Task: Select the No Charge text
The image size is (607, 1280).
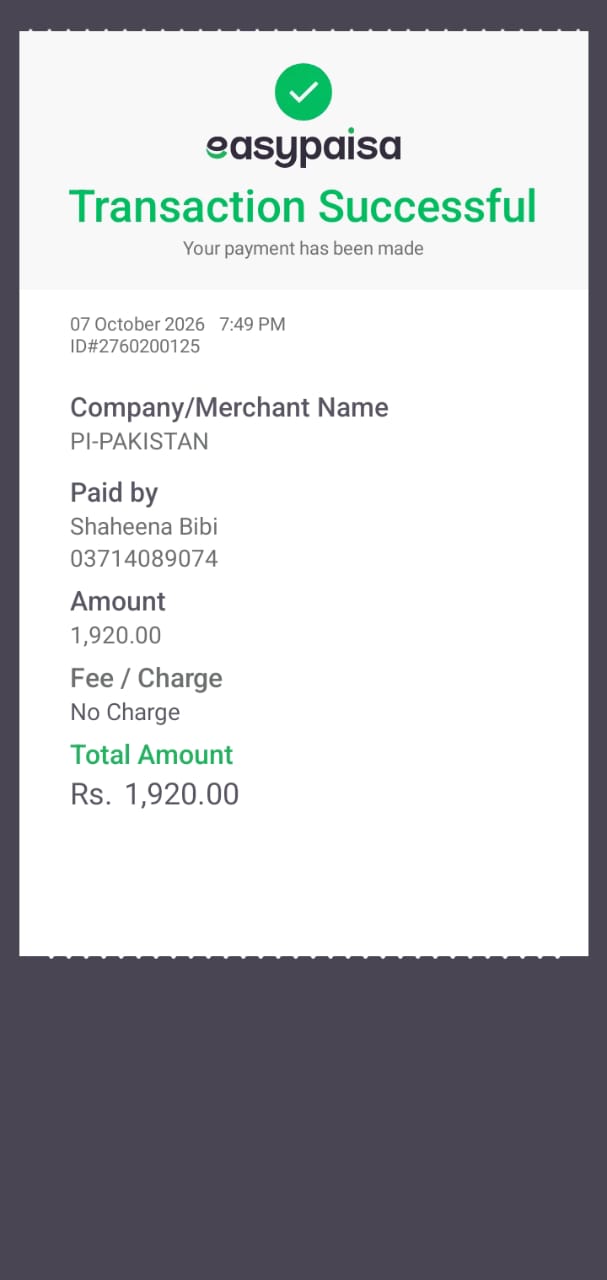Action: click(x=125, y=713)
